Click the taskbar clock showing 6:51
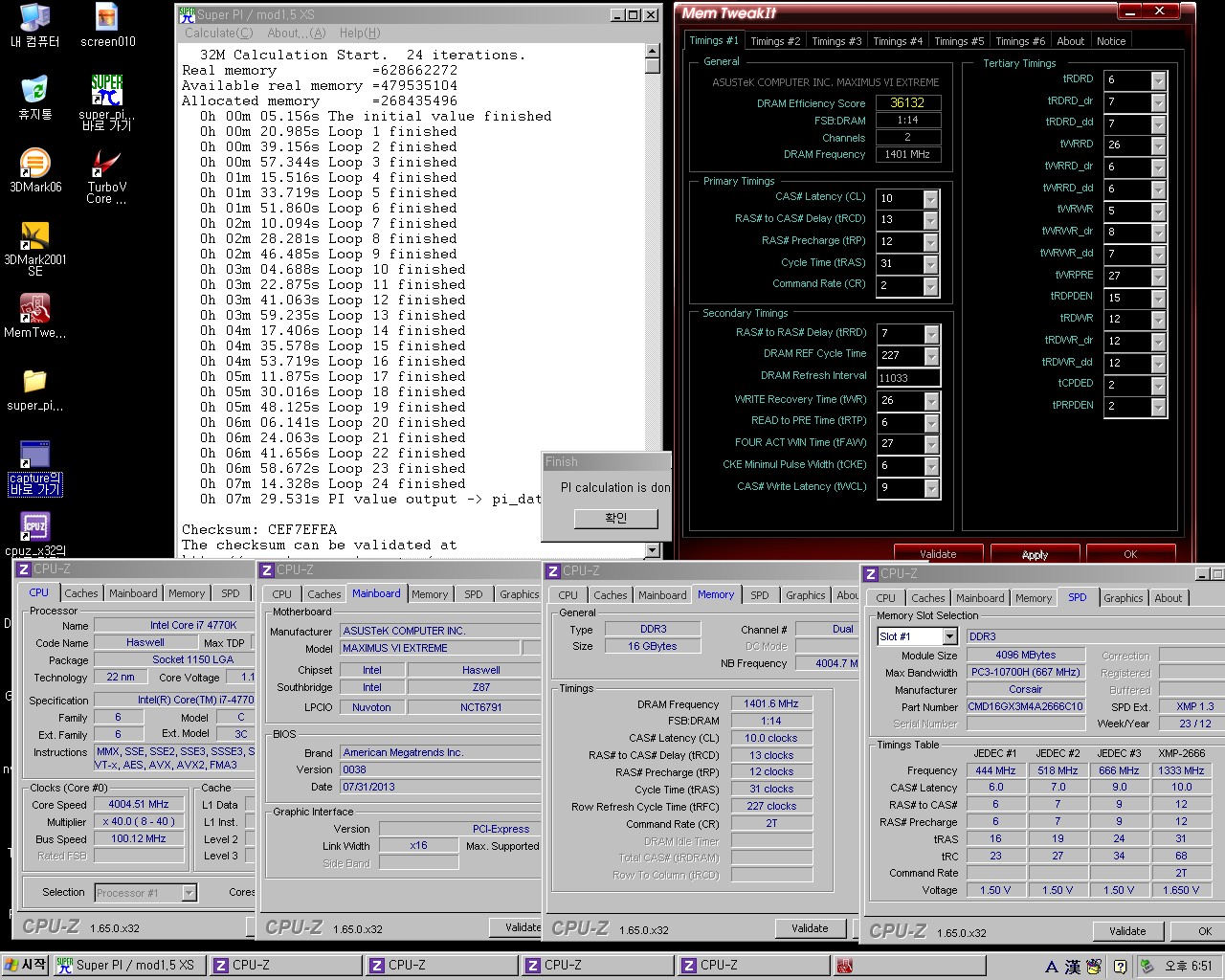Viewport: 1225px width, 980px height. coord(1189,967)
